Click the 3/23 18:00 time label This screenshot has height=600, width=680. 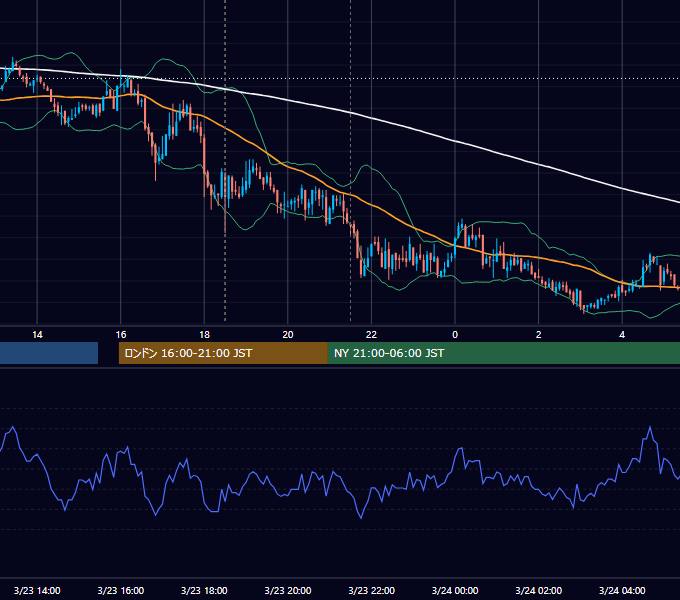click(x=204, y=590)
